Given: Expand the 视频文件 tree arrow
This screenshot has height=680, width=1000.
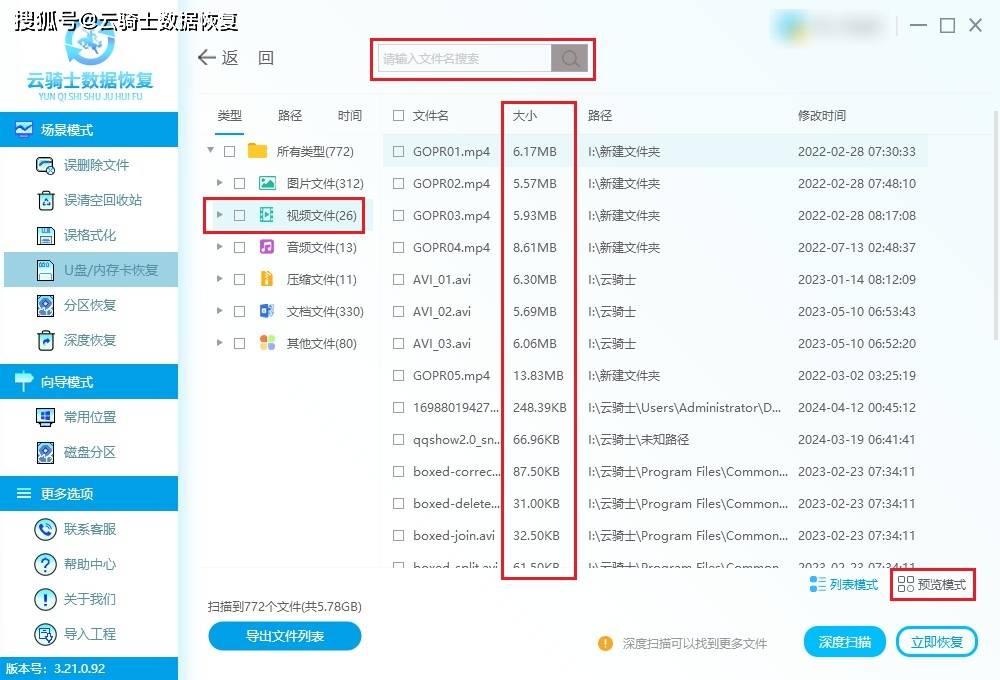Looking at the screenshot, I should coord(219,215).
